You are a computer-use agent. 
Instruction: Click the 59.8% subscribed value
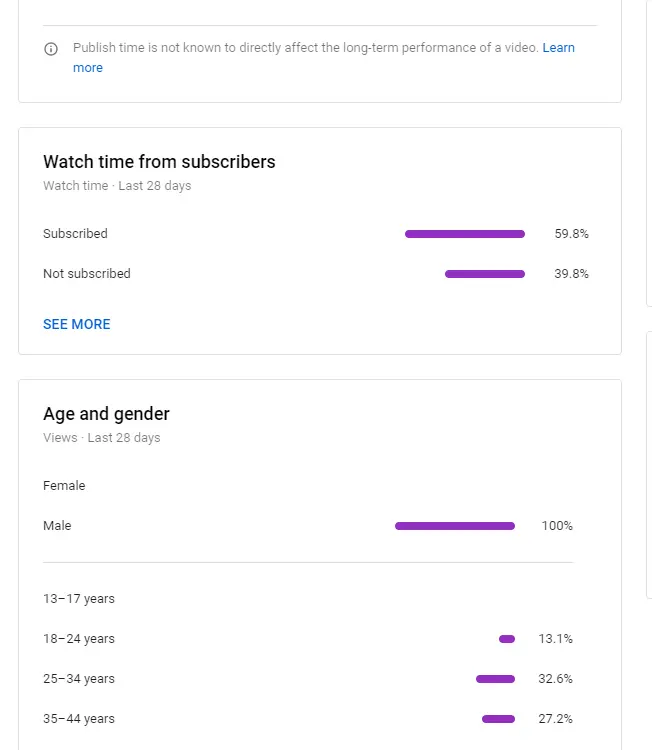click(571, 234)
